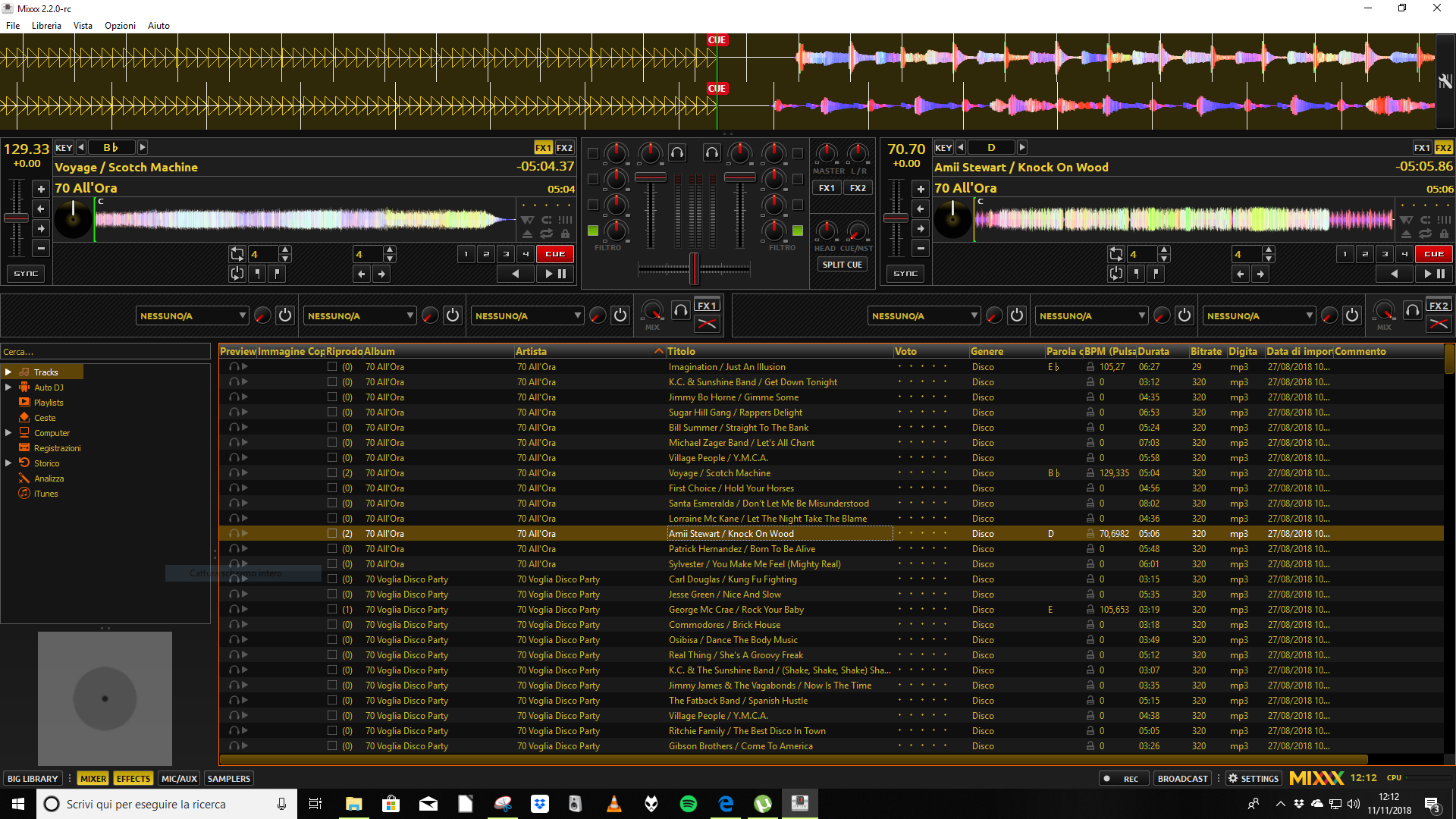The image size is (1456, 819).
Task: Play or pause deck 1
Action: click(x=555, y=274)
